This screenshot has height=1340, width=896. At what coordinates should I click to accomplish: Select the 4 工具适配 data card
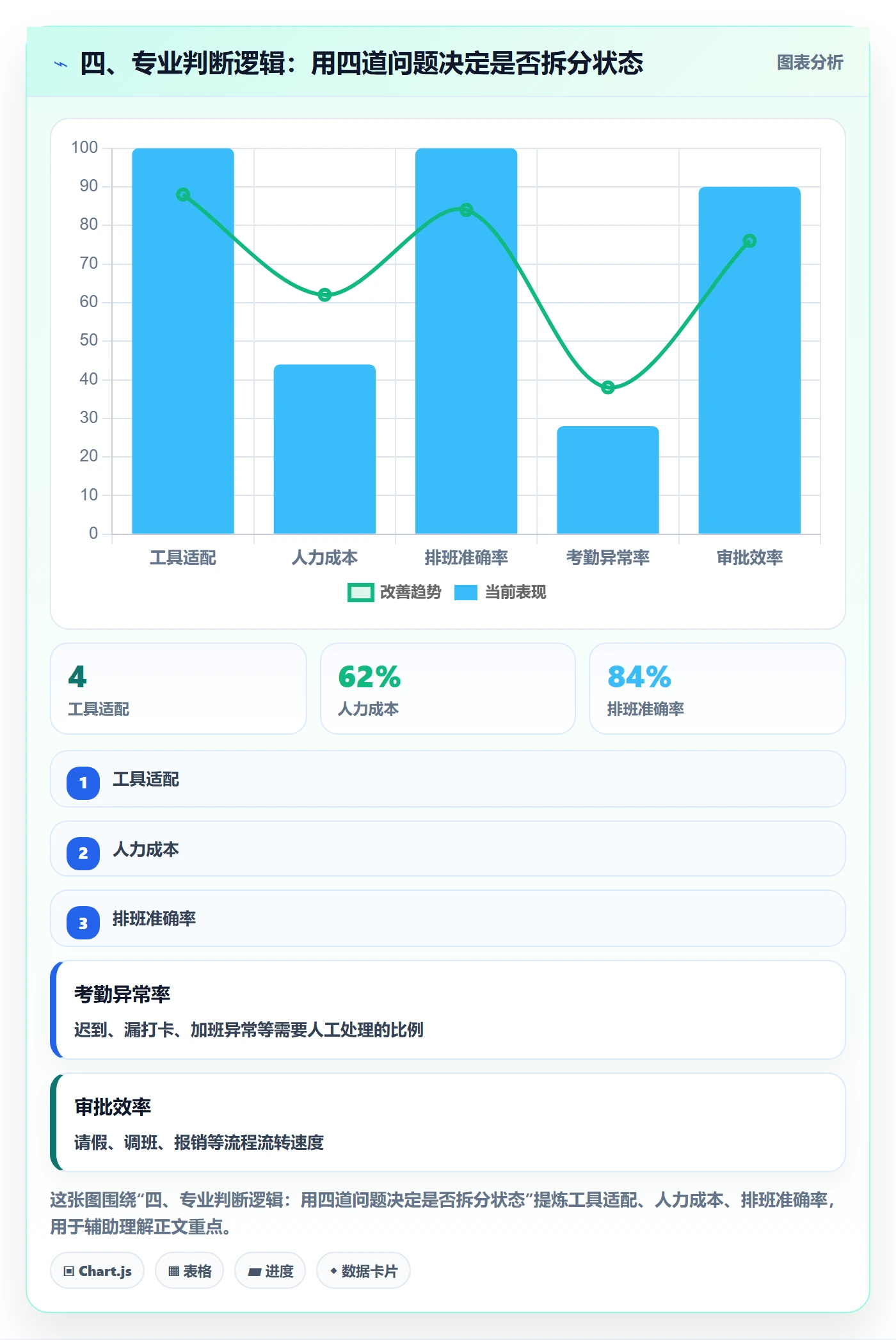(x=179, y=689)
